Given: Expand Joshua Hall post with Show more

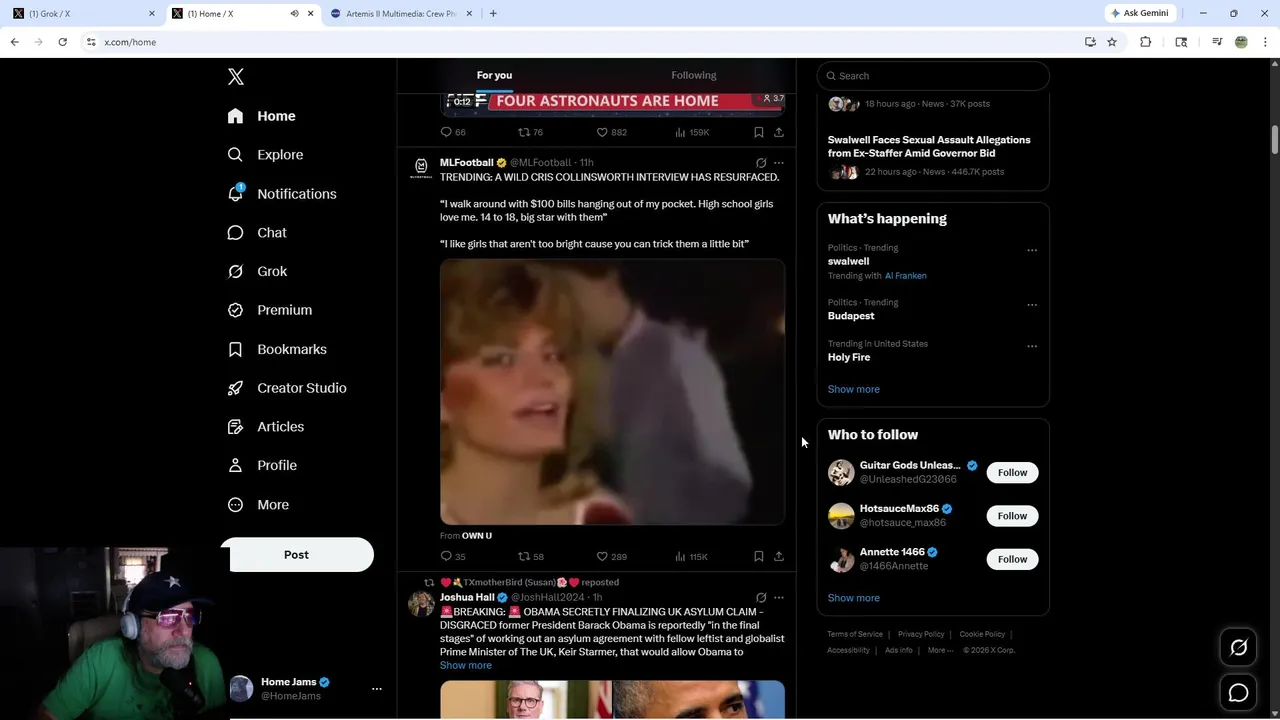Looking at the screenshot, I should point(466,666).
